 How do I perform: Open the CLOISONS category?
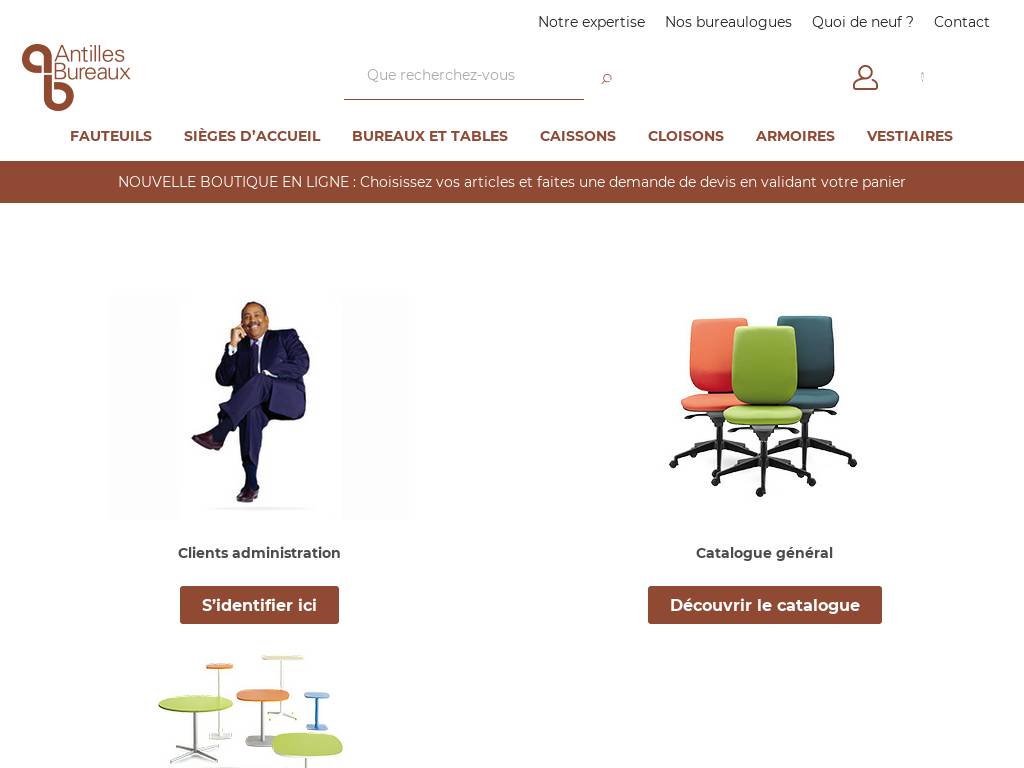pos(686,136)
